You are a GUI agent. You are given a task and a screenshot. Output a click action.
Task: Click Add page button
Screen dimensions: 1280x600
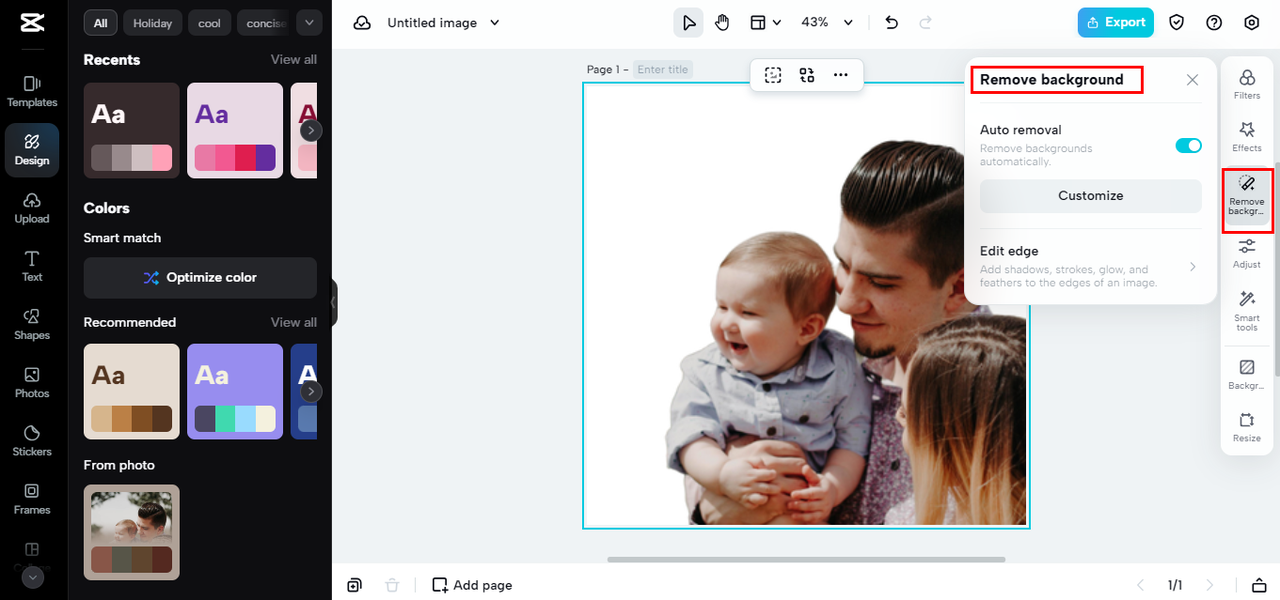(x=472, y=585)
